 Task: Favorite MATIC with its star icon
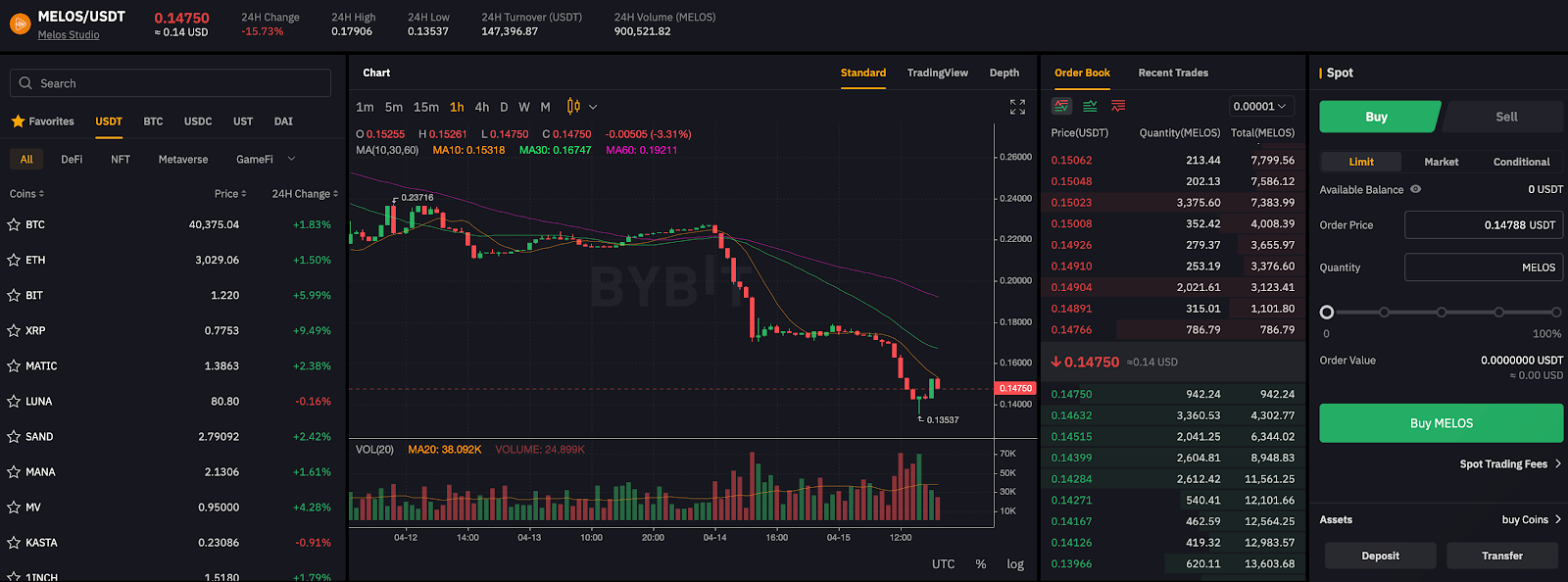pos(14,365)
